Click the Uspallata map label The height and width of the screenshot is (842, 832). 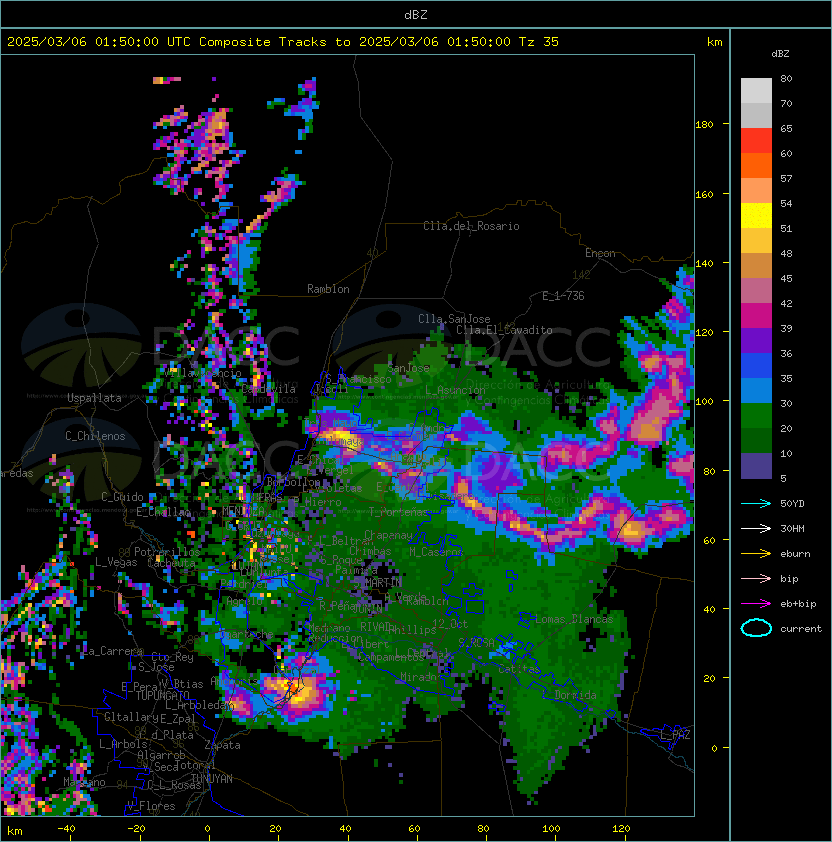94,398
